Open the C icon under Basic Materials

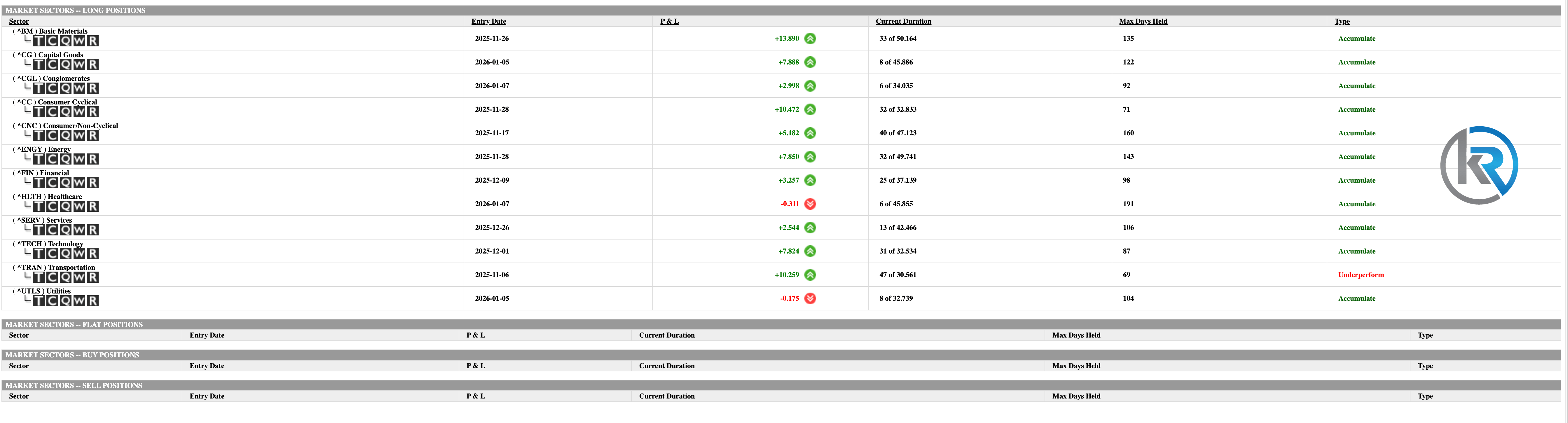point(52,41)
